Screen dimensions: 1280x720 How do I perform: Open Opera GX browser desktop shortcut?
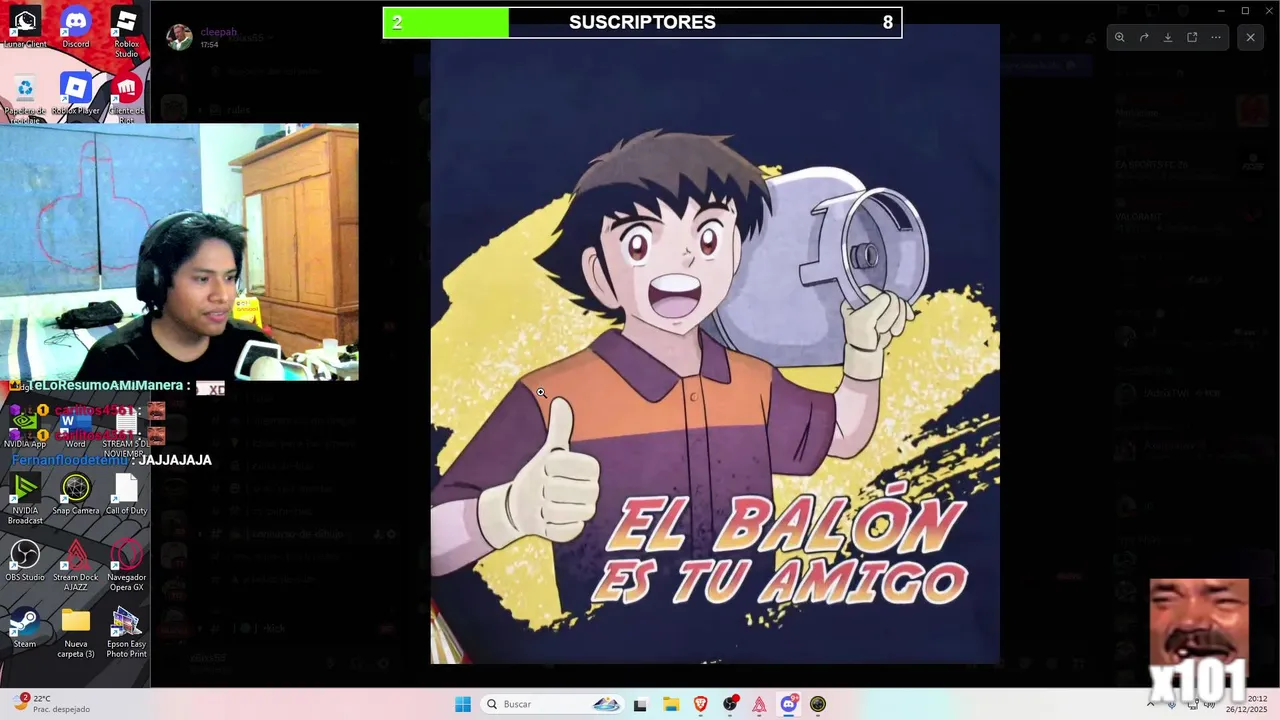click(126, 566)
